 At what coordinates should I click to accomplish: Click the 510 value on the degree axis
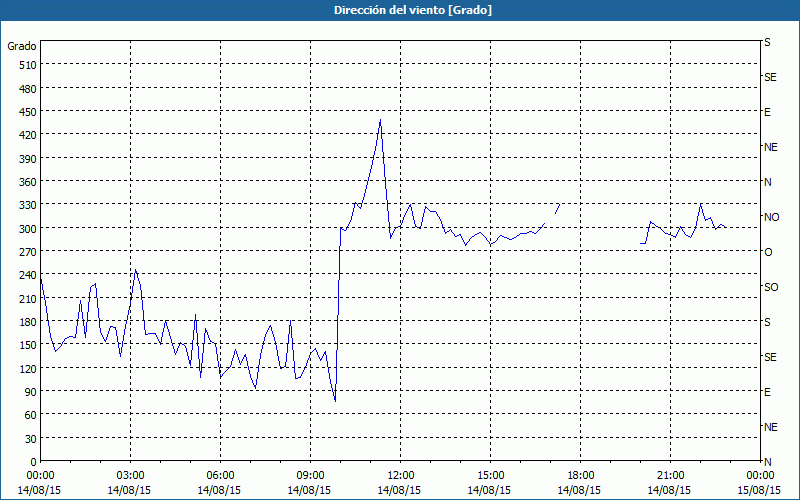28,65
